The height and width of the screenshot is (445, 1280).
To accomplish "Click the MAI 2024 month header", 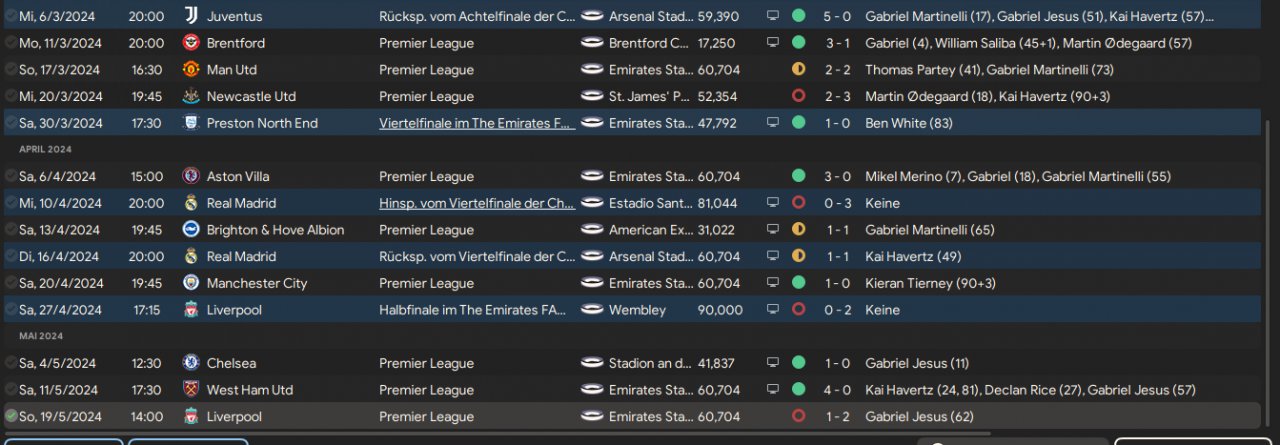I will 41,336.
